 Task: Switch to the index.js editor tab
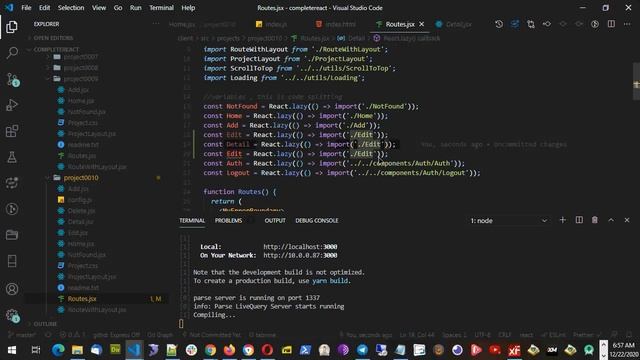271,24
